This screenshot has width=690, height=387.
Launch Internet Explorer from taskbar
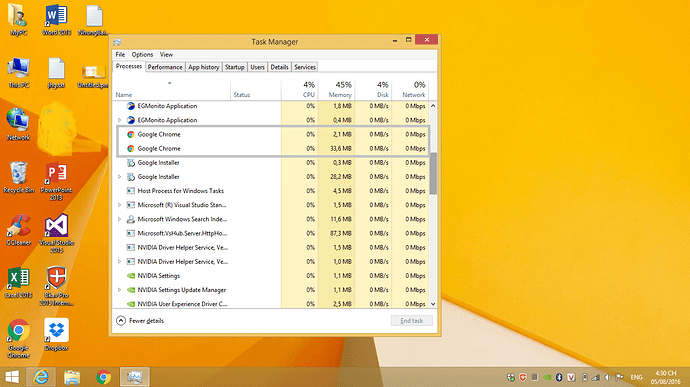pos(41,377)
